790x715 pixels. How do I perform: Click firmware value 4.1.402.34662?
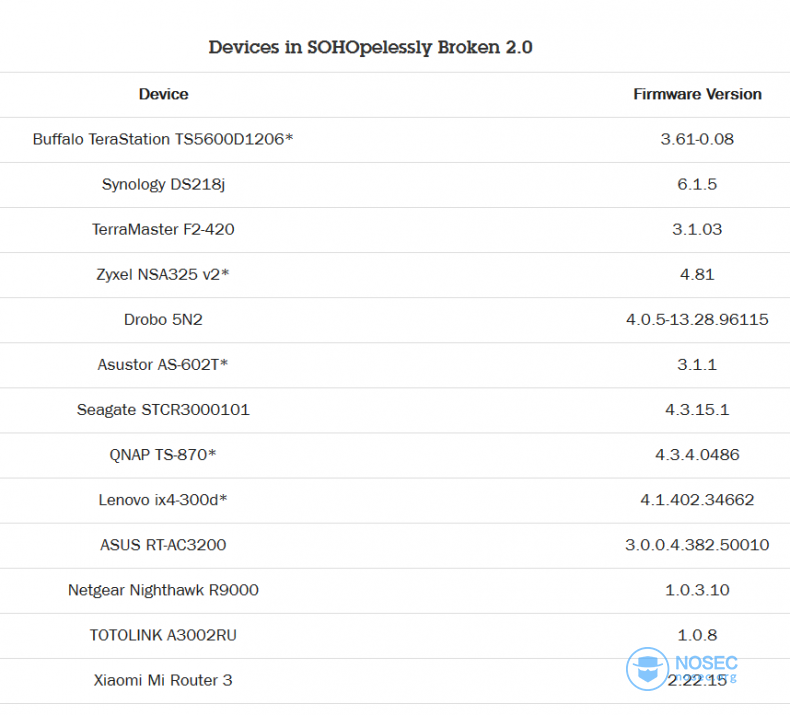coord(697,500)
